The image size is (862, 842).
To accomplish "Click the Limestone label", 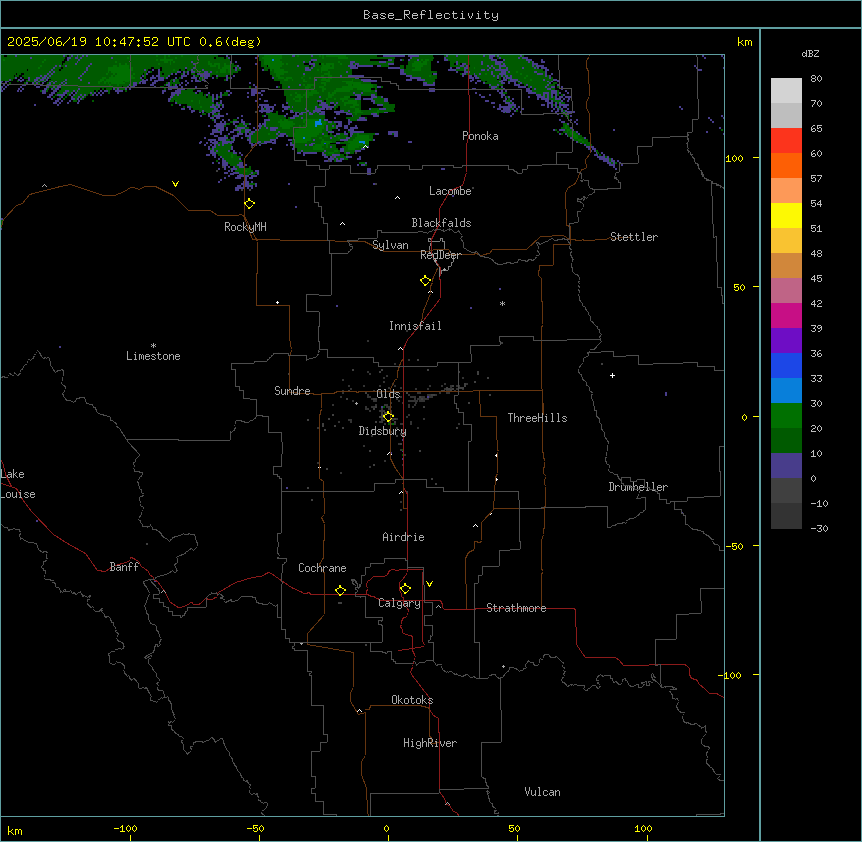I will (x=153, y=356).
